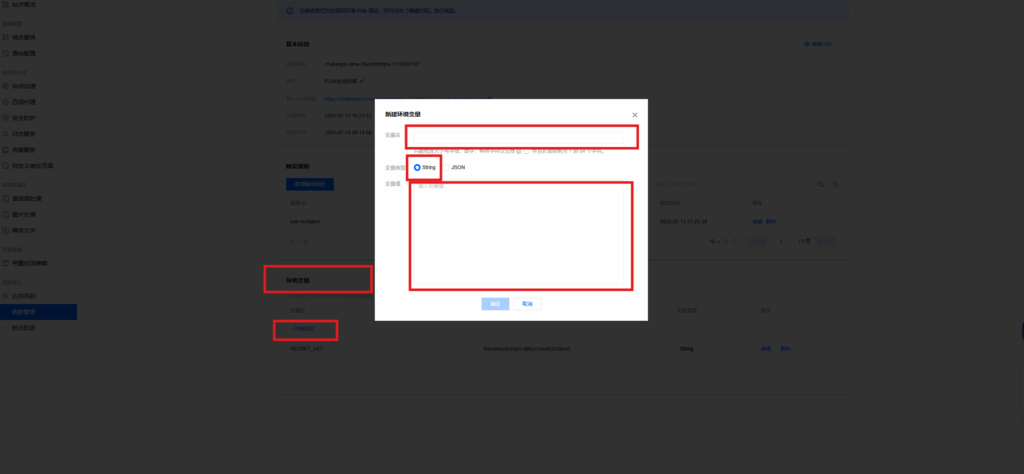Click the 编辑代码 link at top right
The image size is (1024, 474).
pos(818,45)
